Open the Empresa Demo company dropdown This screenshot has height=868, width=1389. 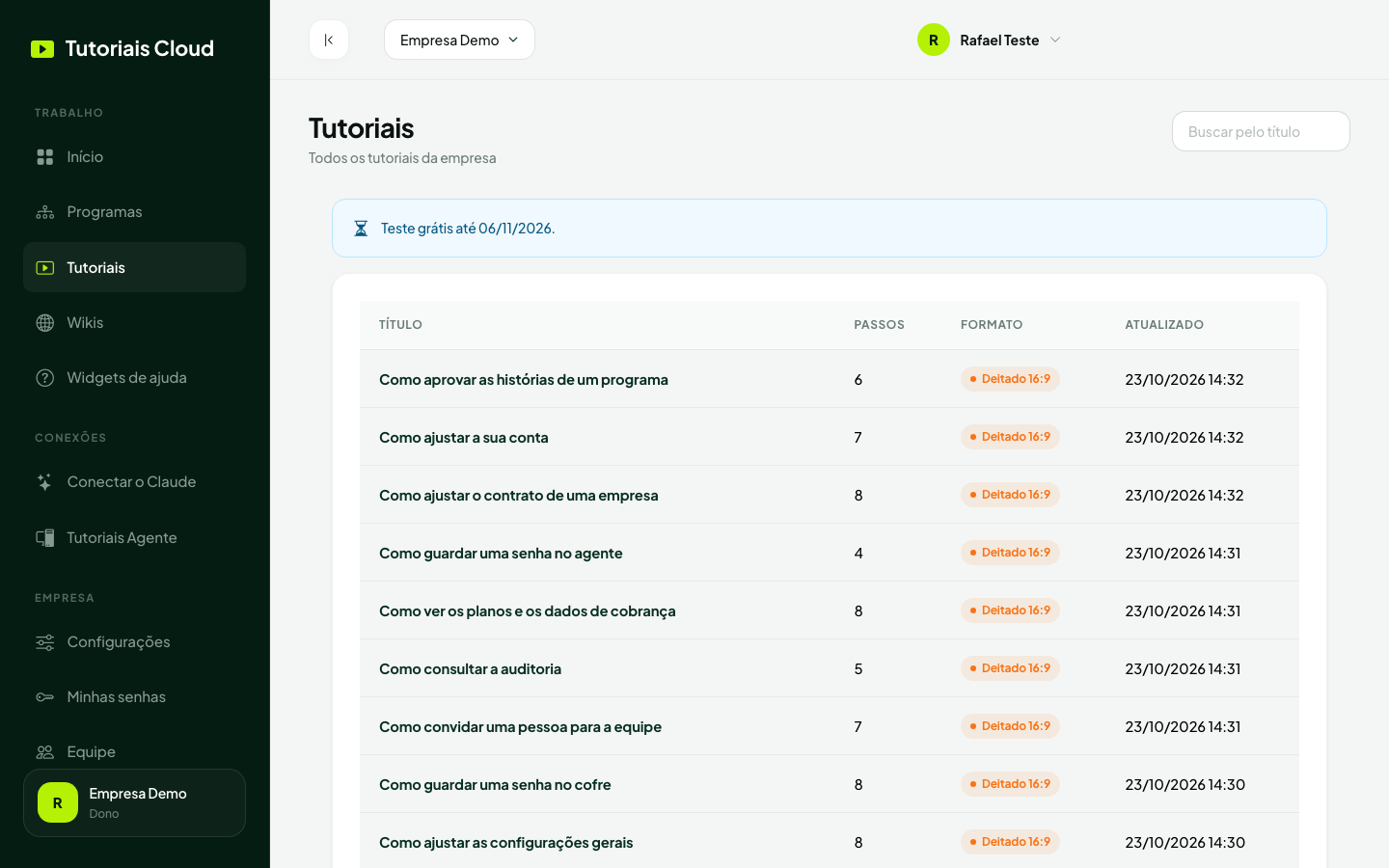pos(459,40)
